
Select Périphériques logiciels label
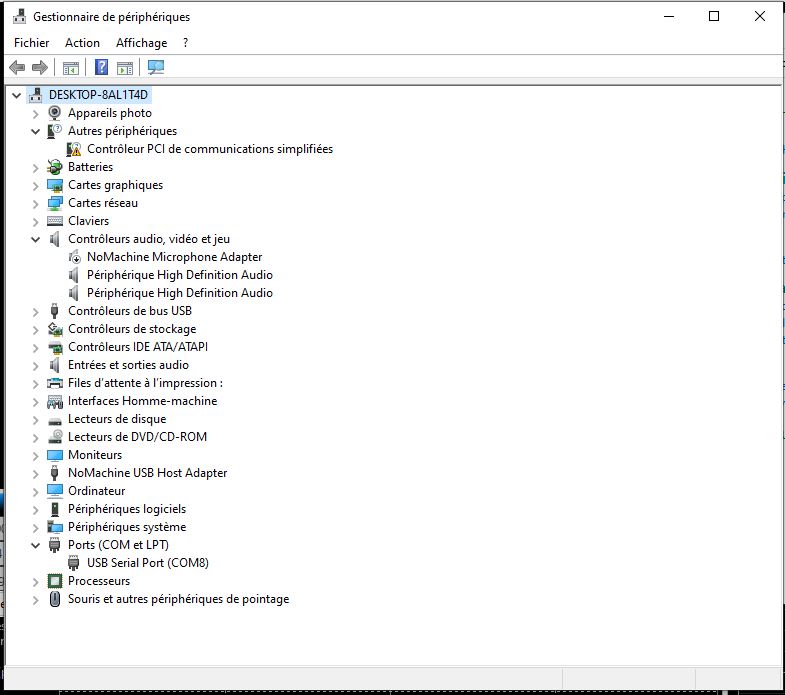[127, 509]
